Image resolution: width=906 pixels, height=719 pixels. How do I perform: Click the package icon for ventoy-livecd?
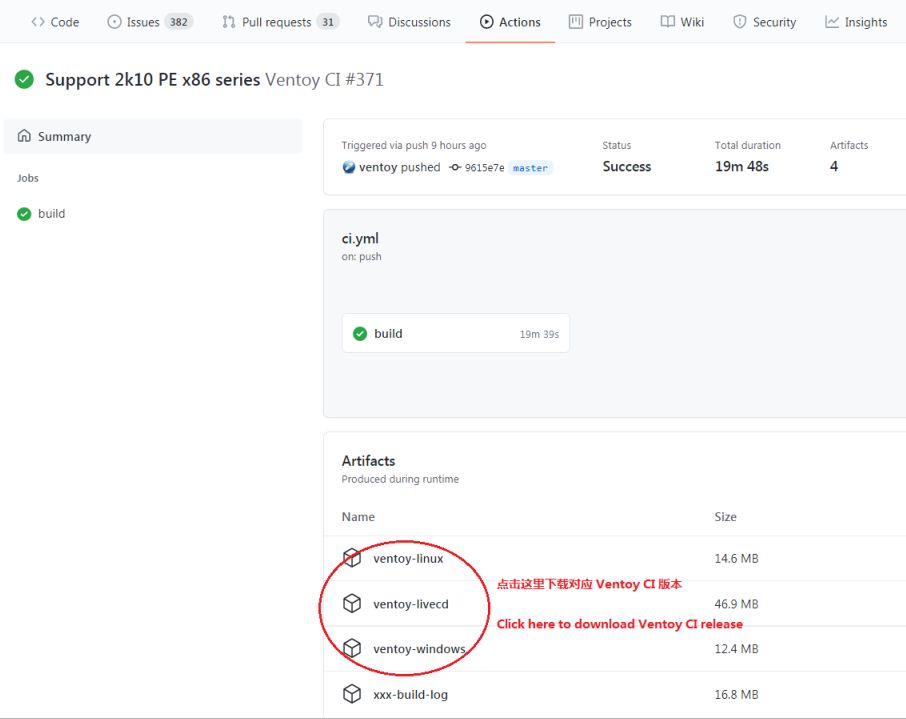click(x=352, y=603)
